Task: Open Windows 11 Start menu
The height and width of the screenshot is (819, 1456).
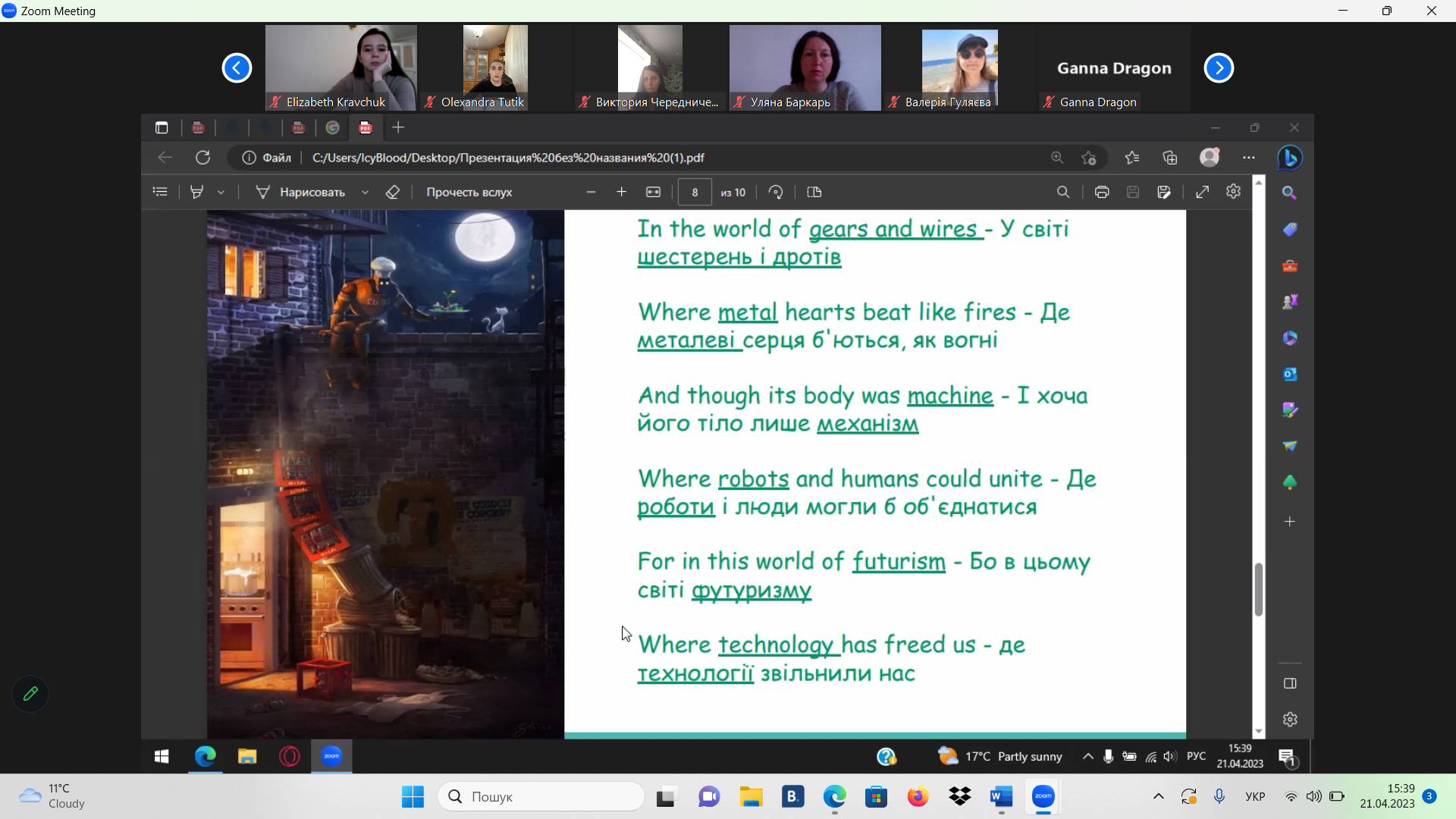Action: pyautogui.click(x=413, y=796)
